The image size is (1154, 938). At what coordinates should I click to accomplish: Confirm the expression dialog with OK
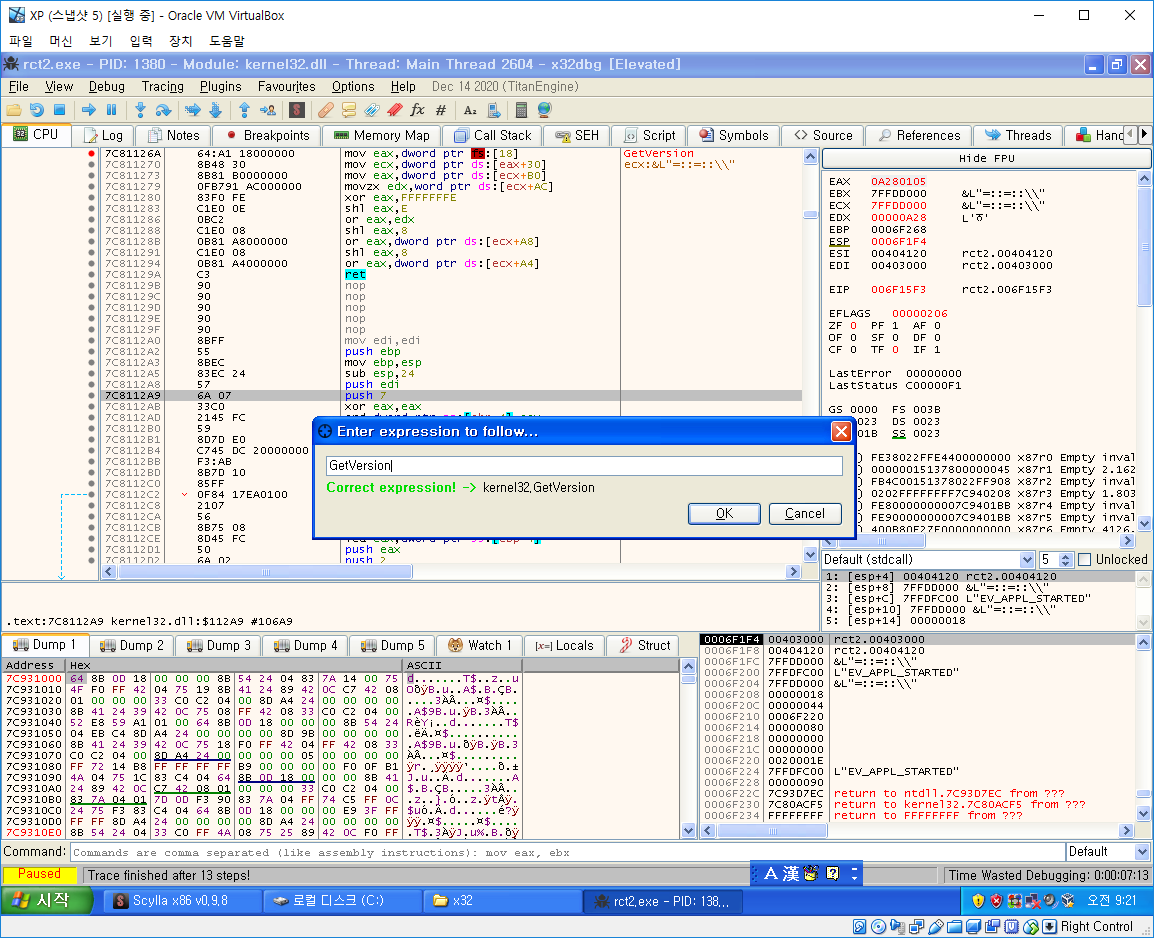click(x=724, y=514)
